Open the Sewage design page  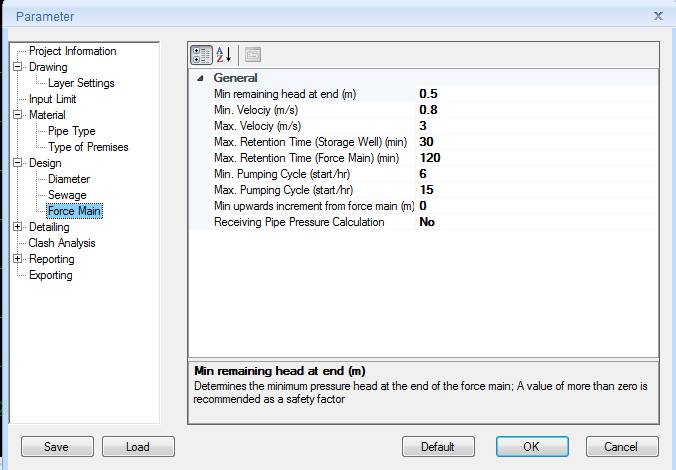point(67,194)
